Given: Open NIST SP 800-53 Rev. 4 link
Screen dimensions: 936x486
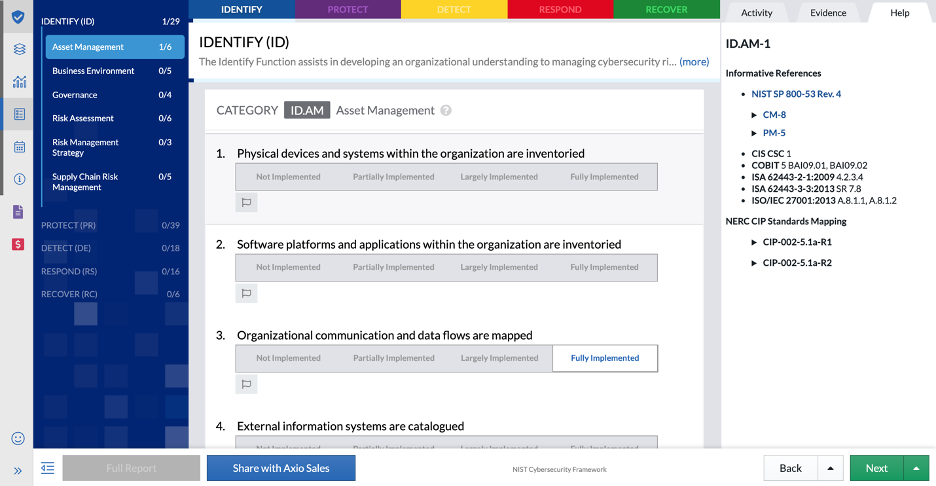Looking at the screenshot, I should click(796, 94).
